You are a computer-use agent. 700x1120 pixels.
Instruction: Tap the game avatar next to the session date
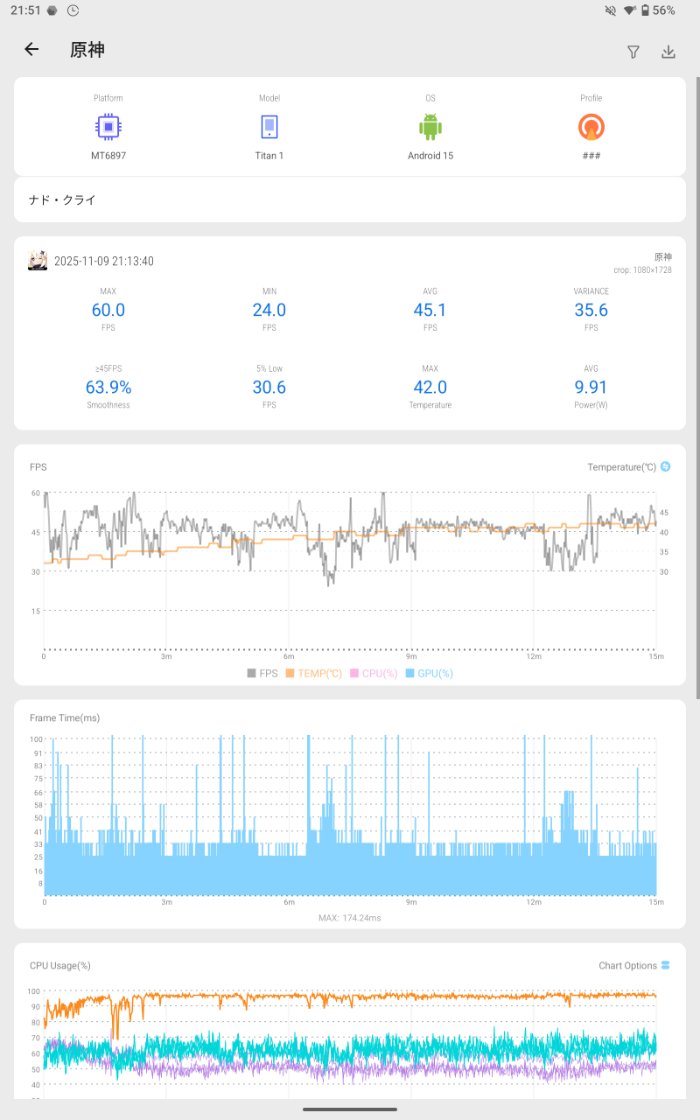pyautogui.click(x=38, y=261)
